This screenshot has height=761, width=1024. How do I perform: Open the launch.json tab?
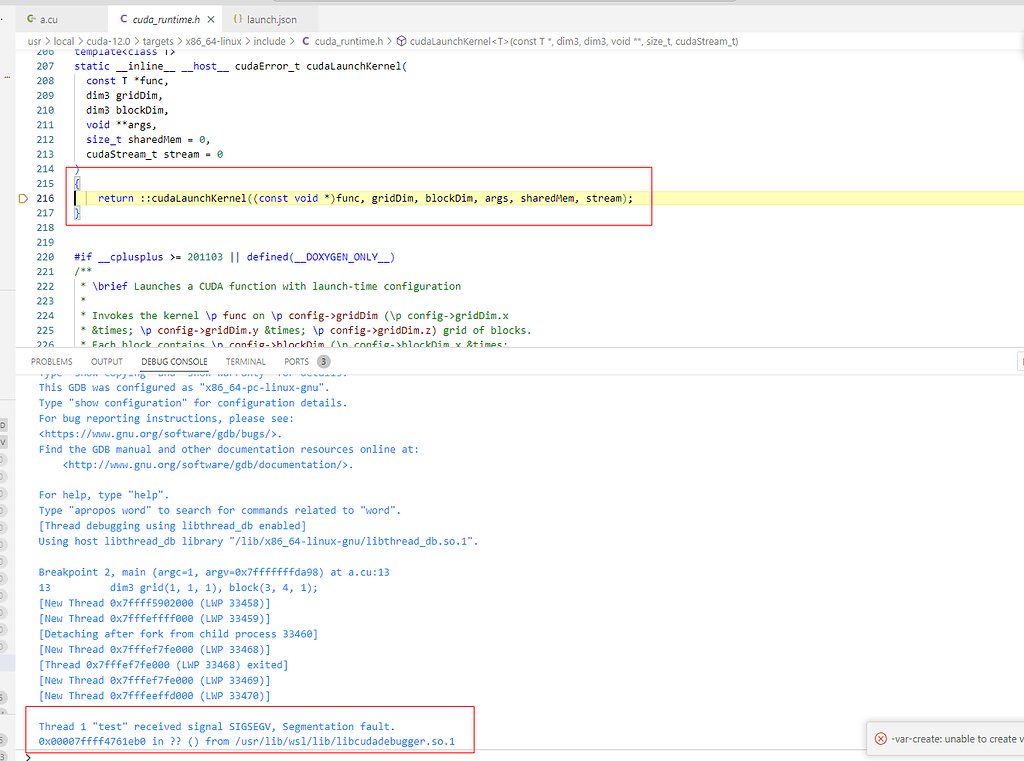265,20
